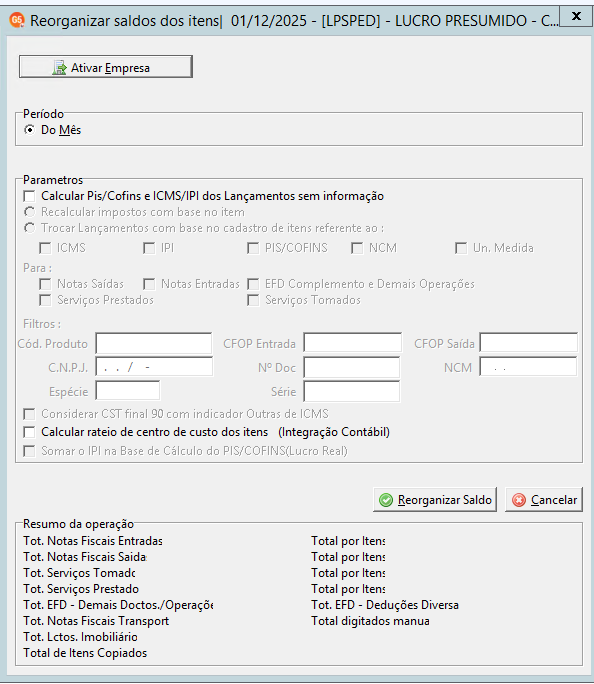Screen dimensions: 594x684
Task: Click Tot. EFD - Demais Doctos./Operações label
Action: (x=118, y=605)
